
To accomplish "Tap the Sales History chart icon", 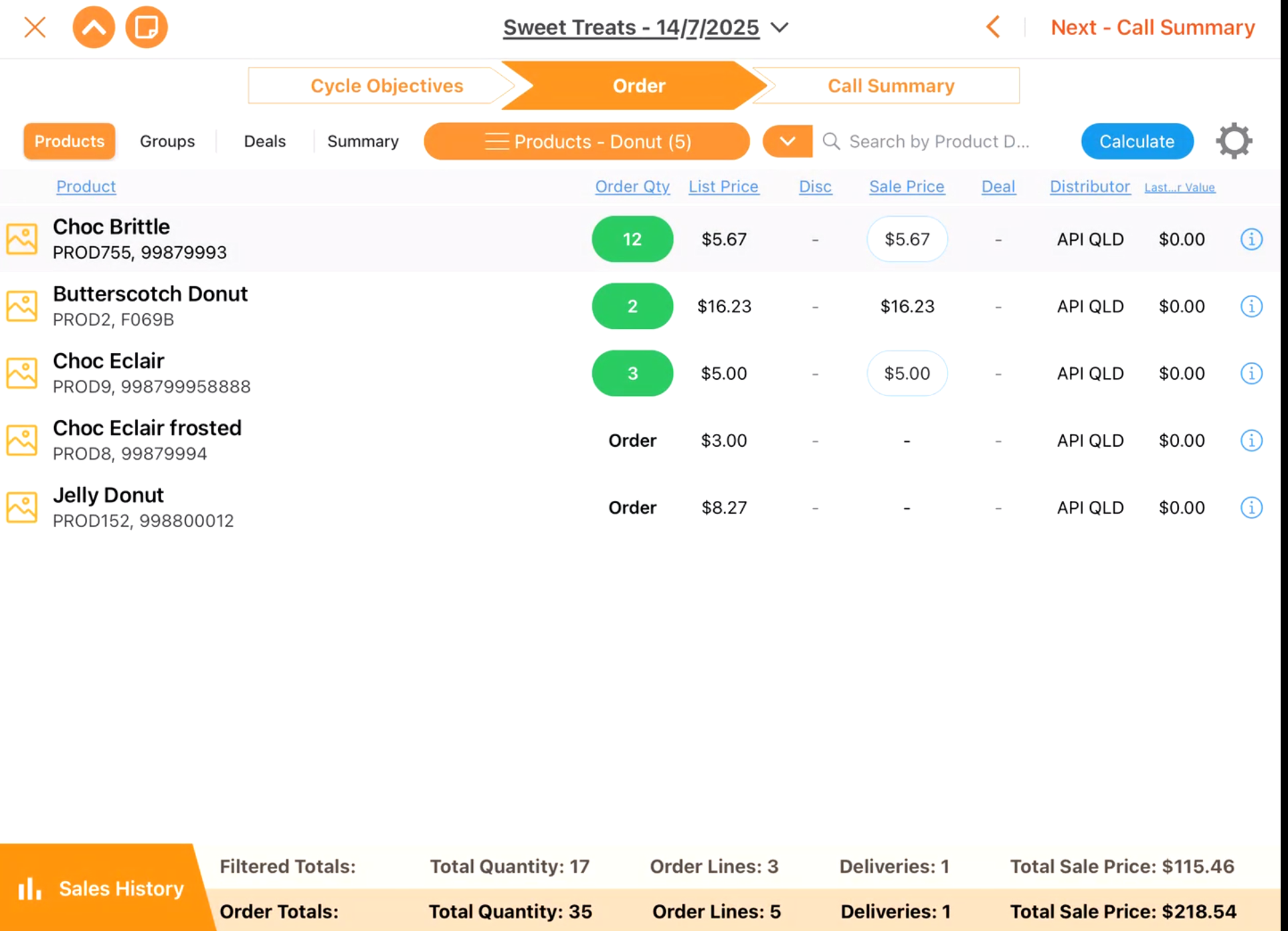I will click(x=29, y=888).
